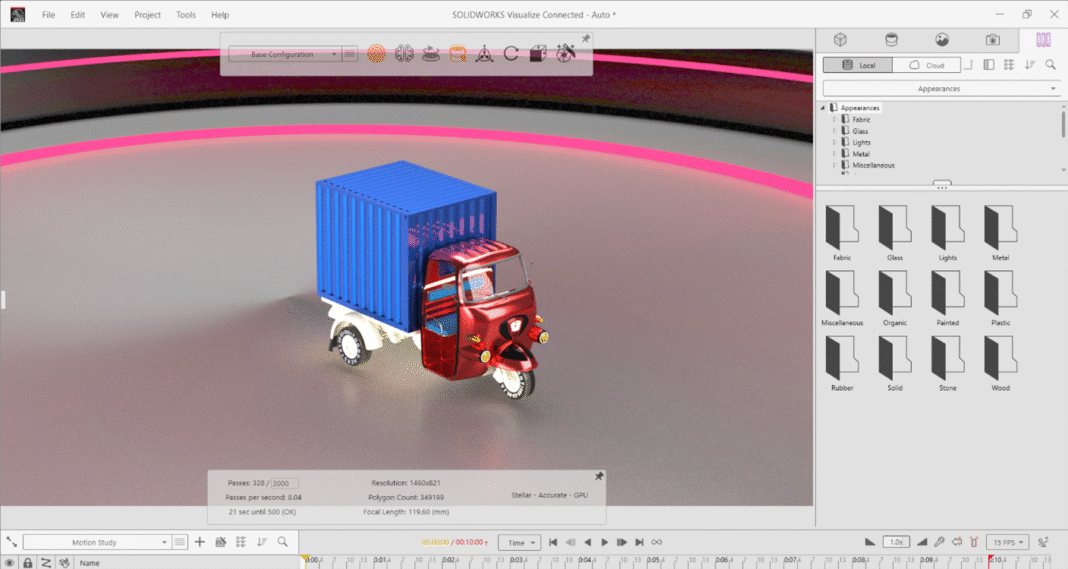This screenshot has height=569, width=1068.
Task: Open the Models tab cube icon
Action: pyautogui.click(x=840, y=40)
